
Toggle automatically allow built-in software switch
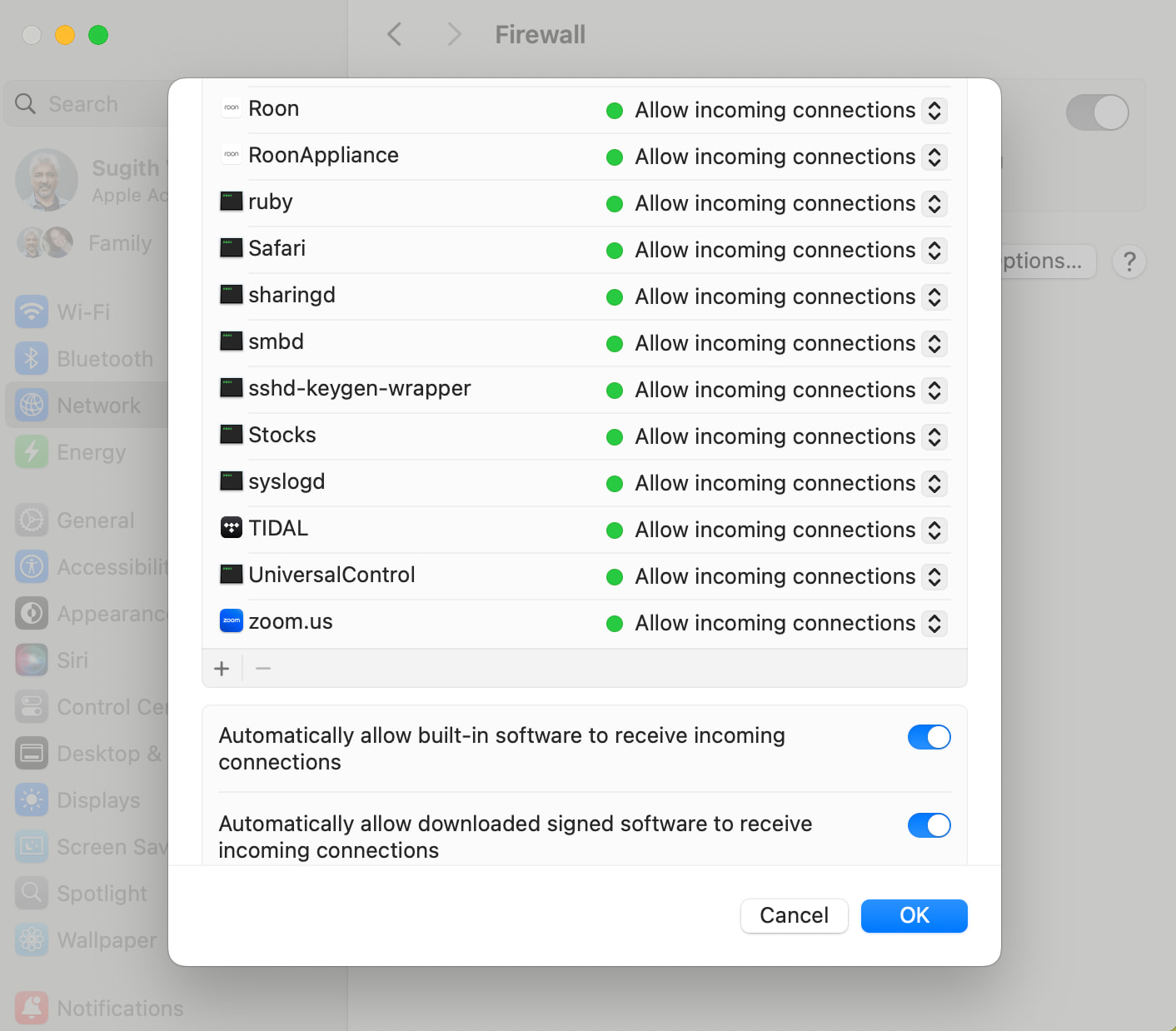[929, 737]
